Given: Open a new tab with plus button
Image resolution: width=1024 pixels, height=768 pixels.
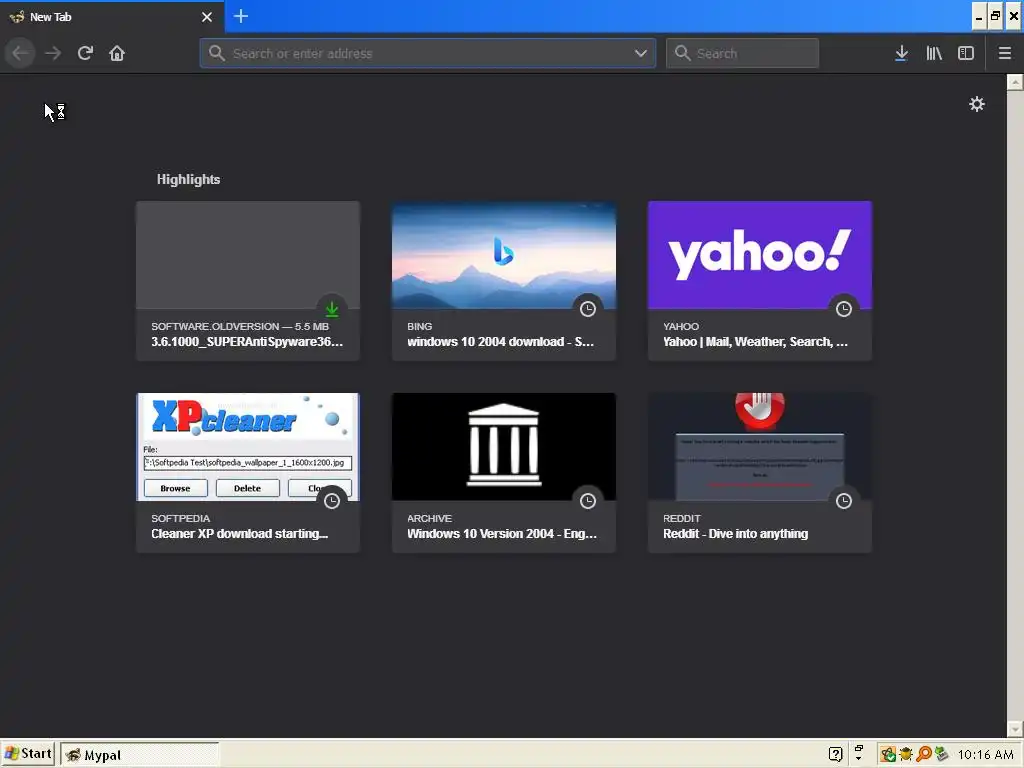Looking at the screenshot, I should (241, 16).
